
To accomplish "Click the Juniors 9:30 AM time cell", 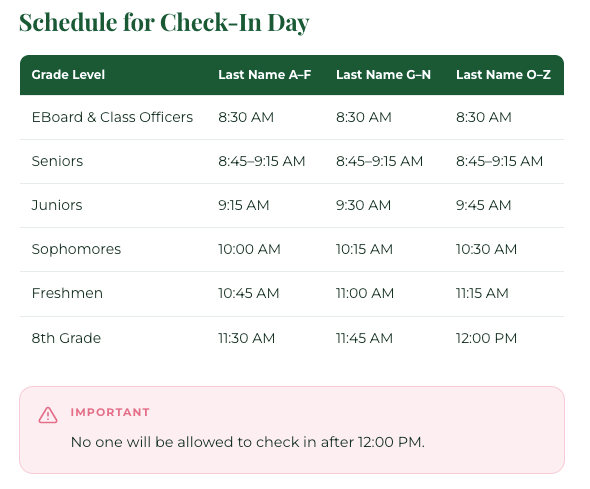I will [x=363, y=205].
